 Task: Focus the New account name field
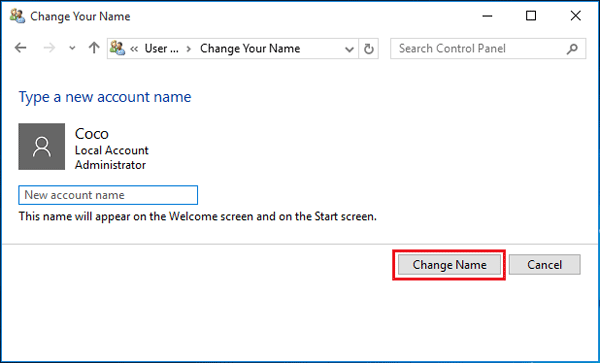(x=108, y=195)
